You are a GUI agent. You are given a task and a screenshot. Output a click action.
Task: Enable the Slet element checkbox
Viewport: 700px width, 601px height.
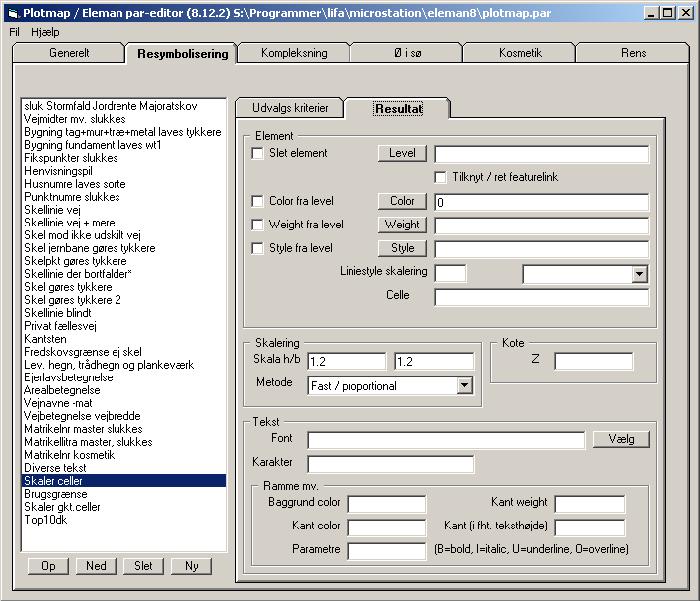point(258,153)
